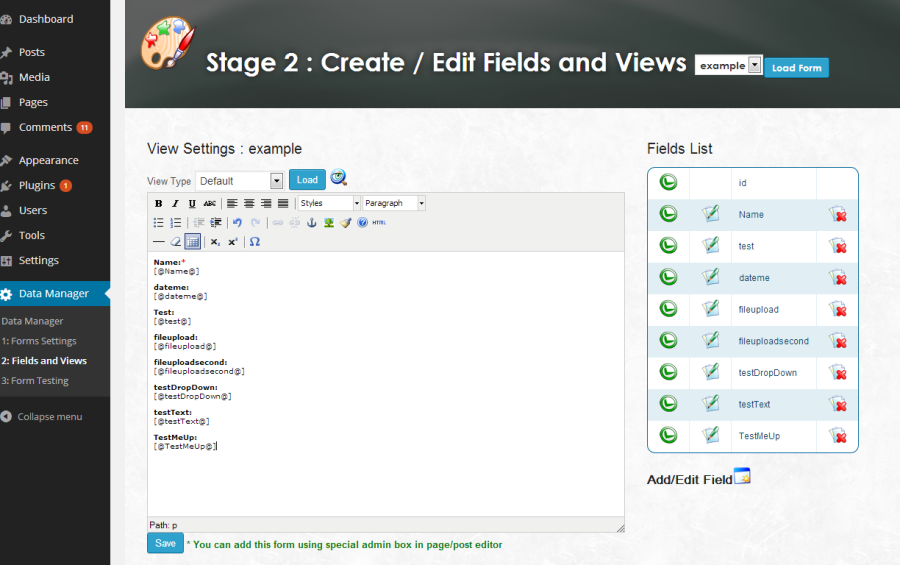Click inside the view editor text area

(x=386, y=384)
